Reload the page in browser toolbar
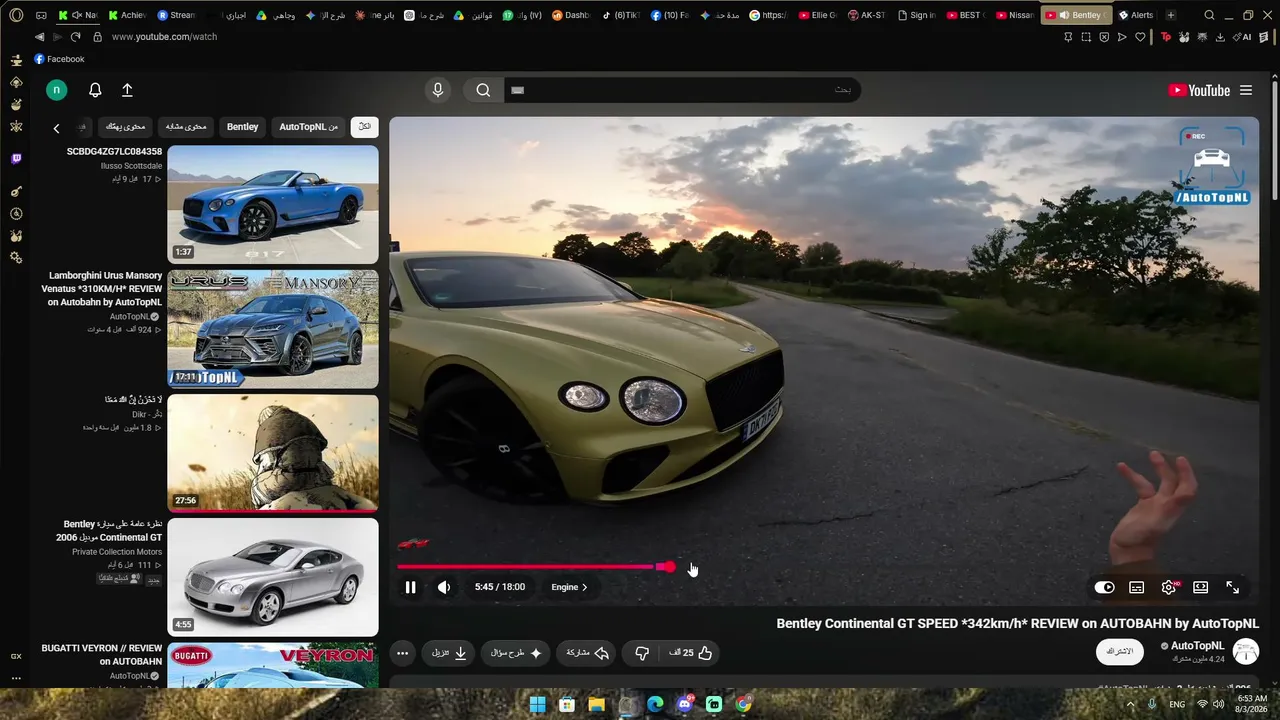Image resolution: width=1280 pixels, height=720 pixels. pos(75,37)
